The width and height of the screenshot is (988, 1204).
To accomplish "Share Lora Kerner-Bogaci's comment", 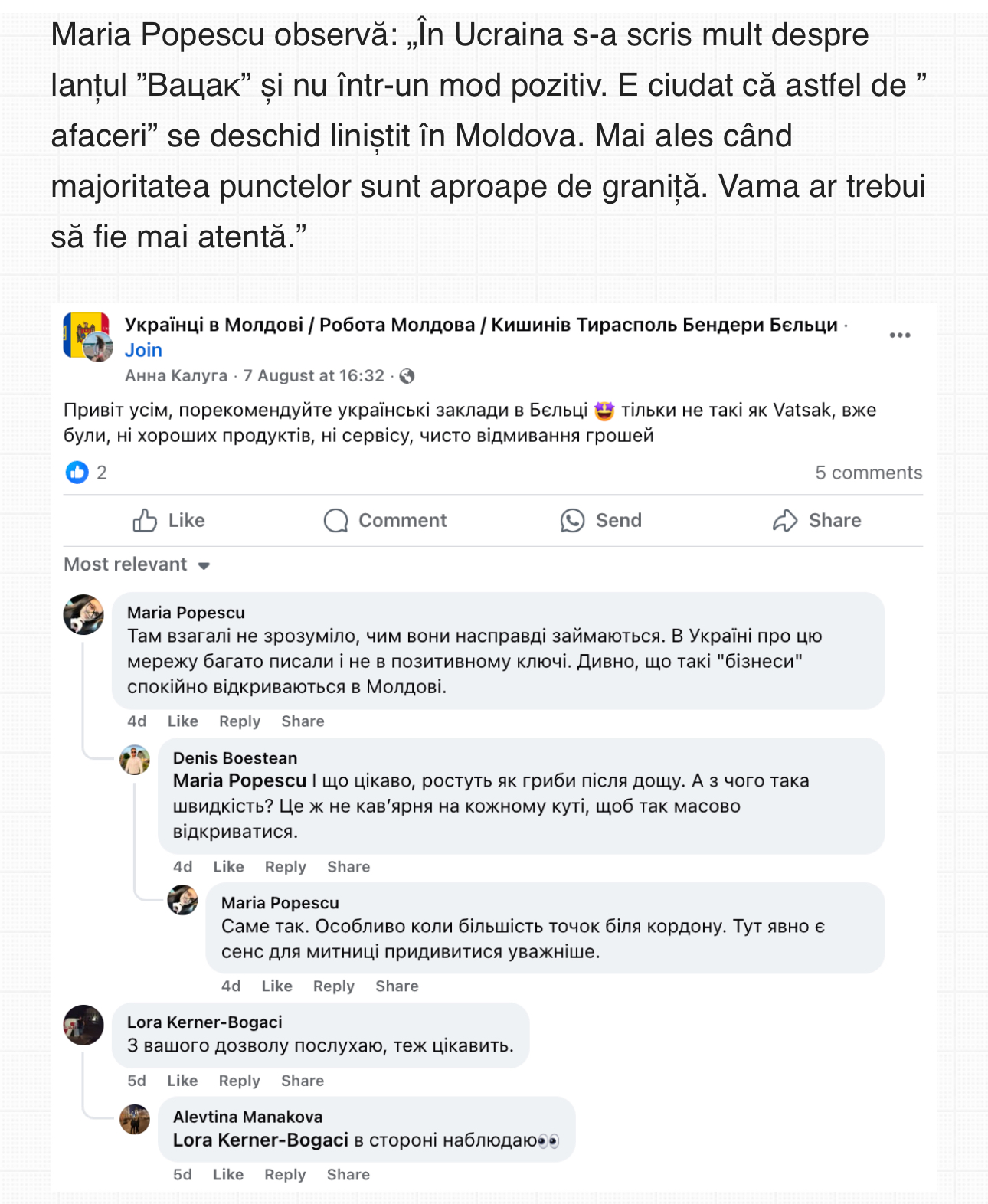I will coord(303,1081).
